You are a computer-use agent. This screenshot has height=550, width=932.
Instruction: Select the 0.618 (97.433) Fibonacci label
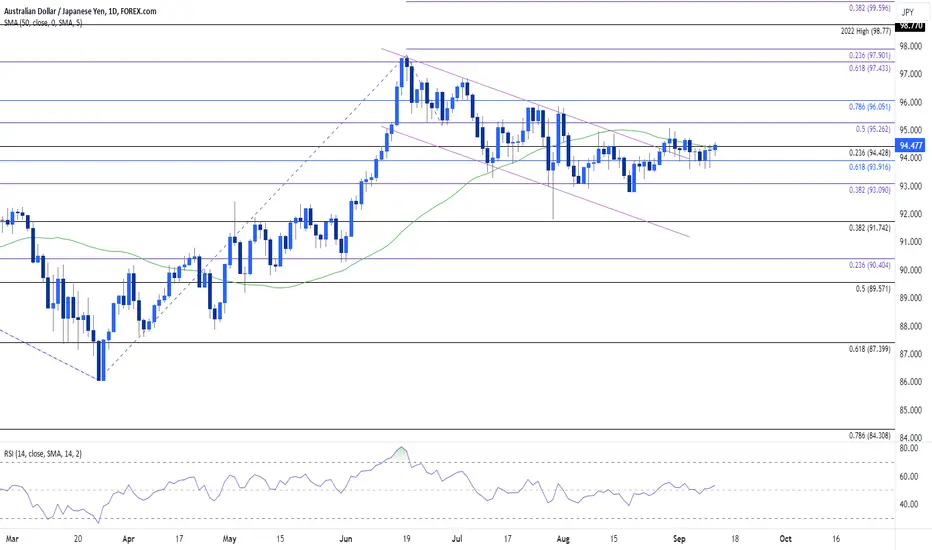[x=870, y=68]
